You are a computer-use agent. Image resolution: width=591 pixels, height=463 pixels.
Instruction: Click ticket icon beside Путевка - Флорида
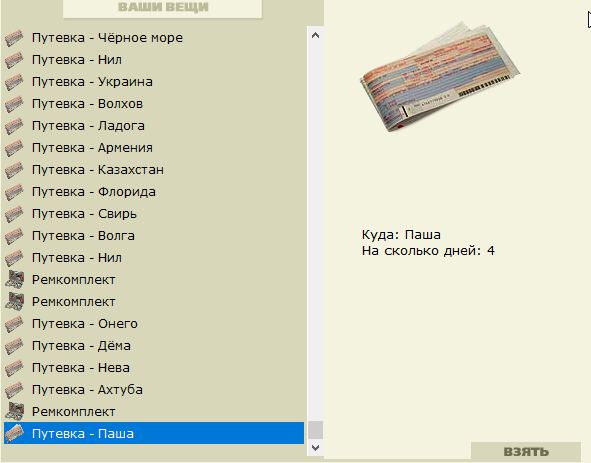[x=14, y=192]
